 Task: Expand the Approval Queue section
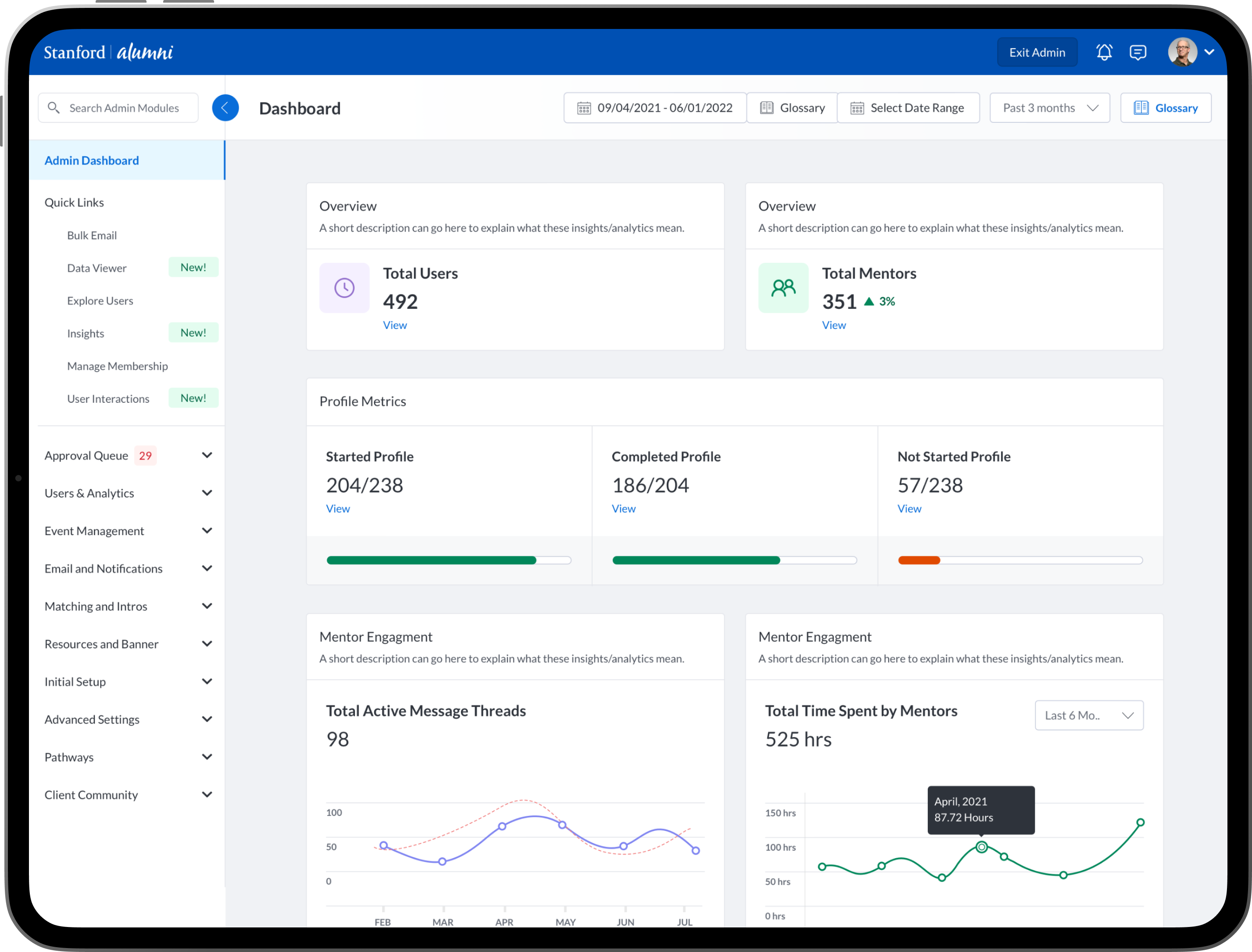207,455
